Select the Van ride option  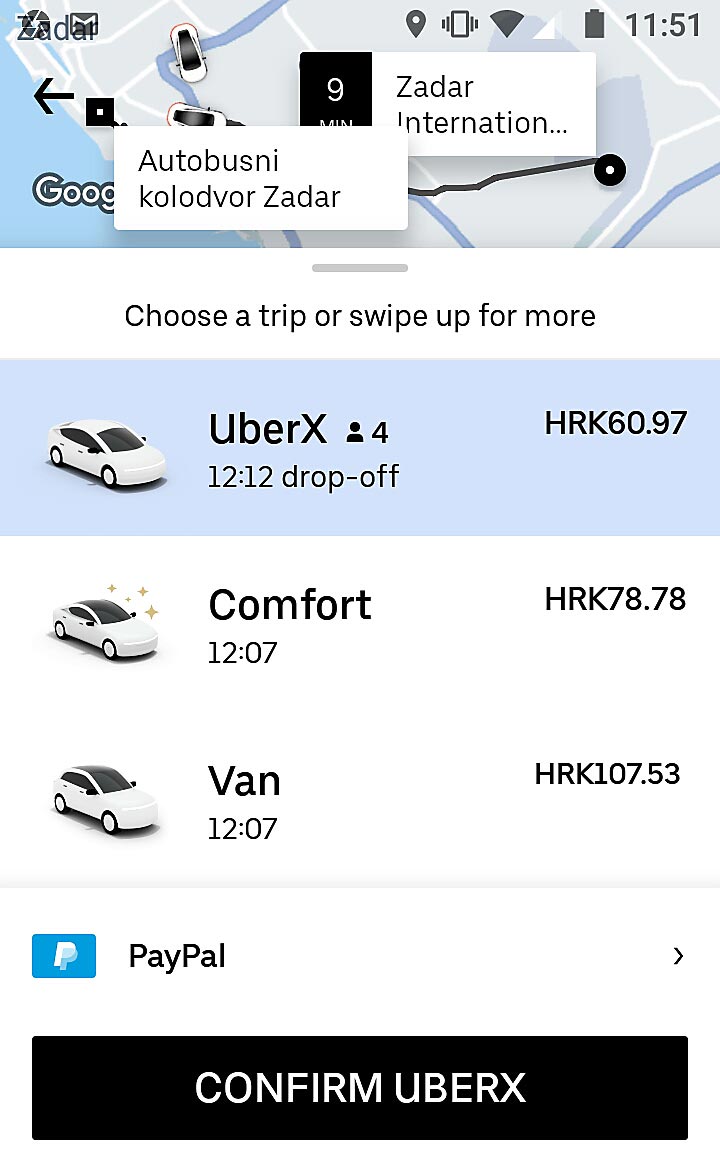[360, 800]
